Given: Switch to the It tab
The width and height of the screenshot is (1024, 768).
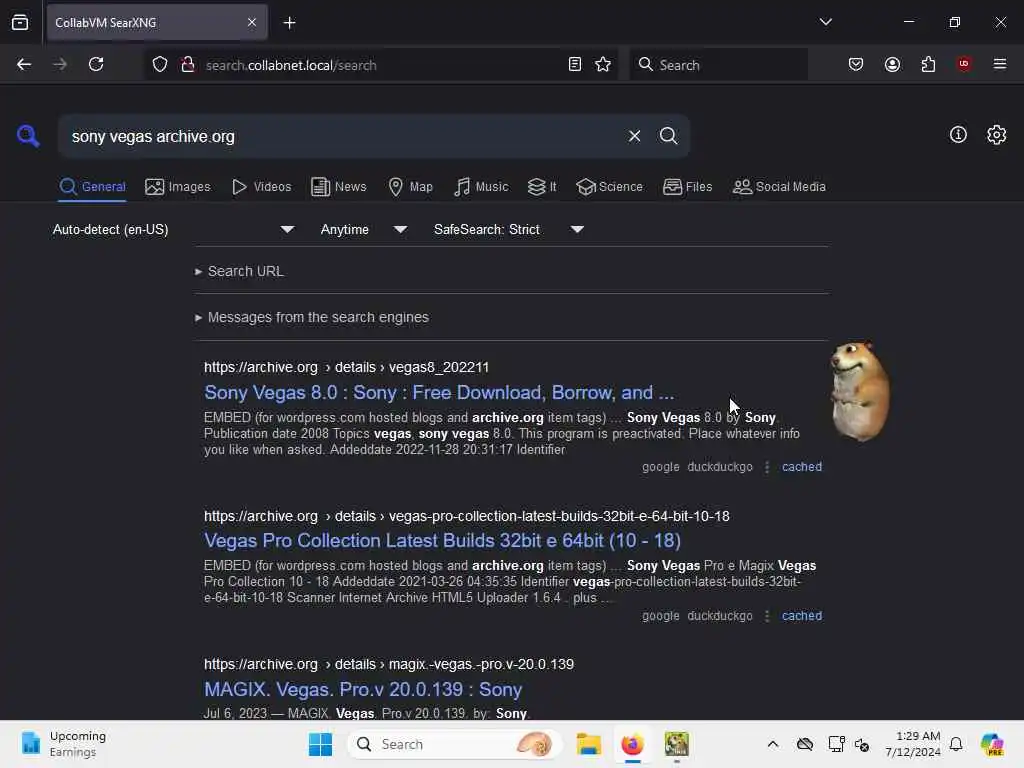Looking at the screenshot, I should pos(541,187).
